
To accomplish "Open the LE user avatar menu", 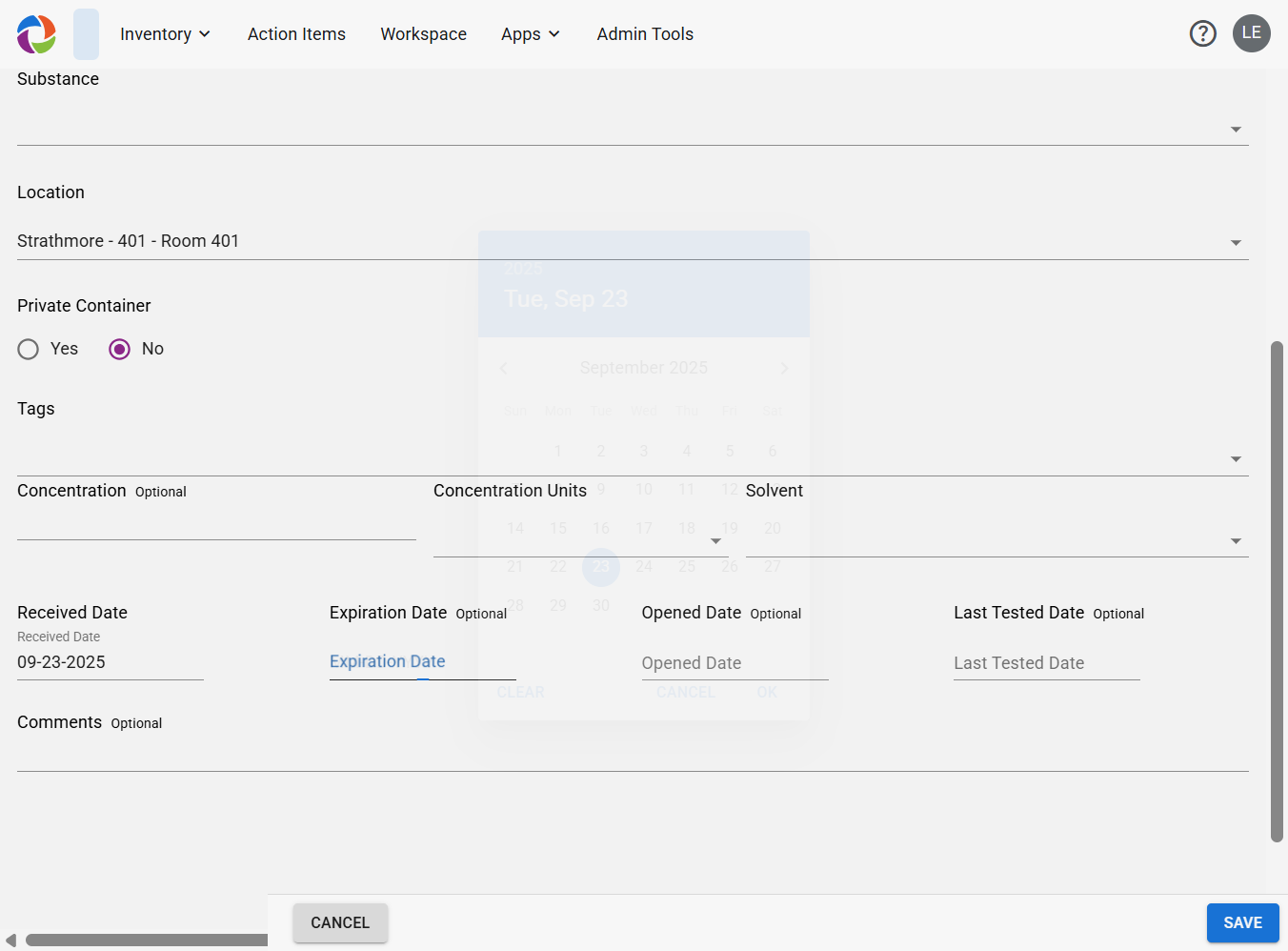I will click(x=1252, y=33).
